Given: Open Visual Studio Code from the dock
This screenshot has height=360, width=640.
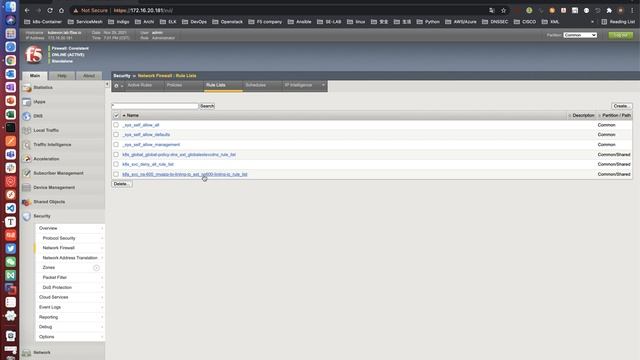Looking at the screenshot, I should 11,208.
